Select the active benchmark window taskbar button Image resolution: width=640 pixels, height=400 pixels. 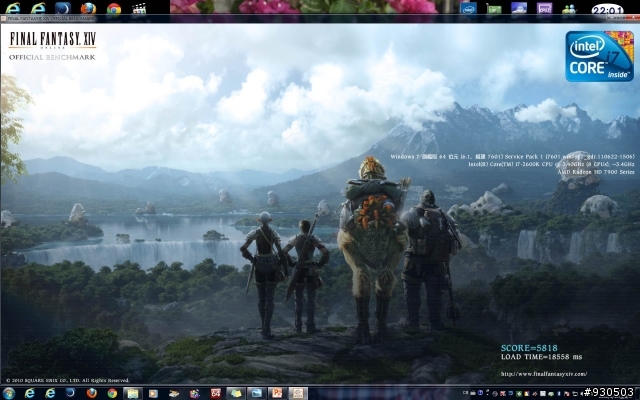click(x=298, y=393)
